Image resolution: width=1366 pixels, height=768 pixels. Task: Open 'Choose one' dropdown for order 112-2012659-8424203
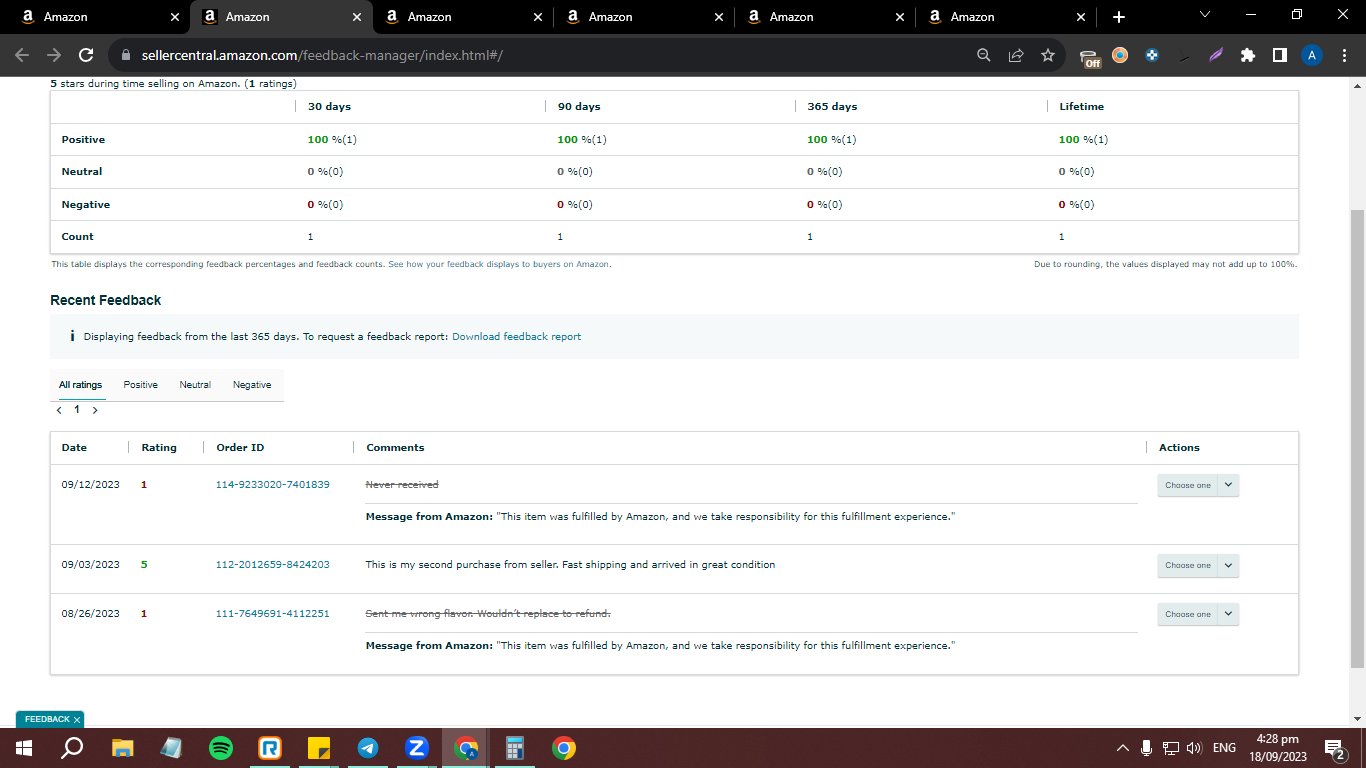point(1198,565)
